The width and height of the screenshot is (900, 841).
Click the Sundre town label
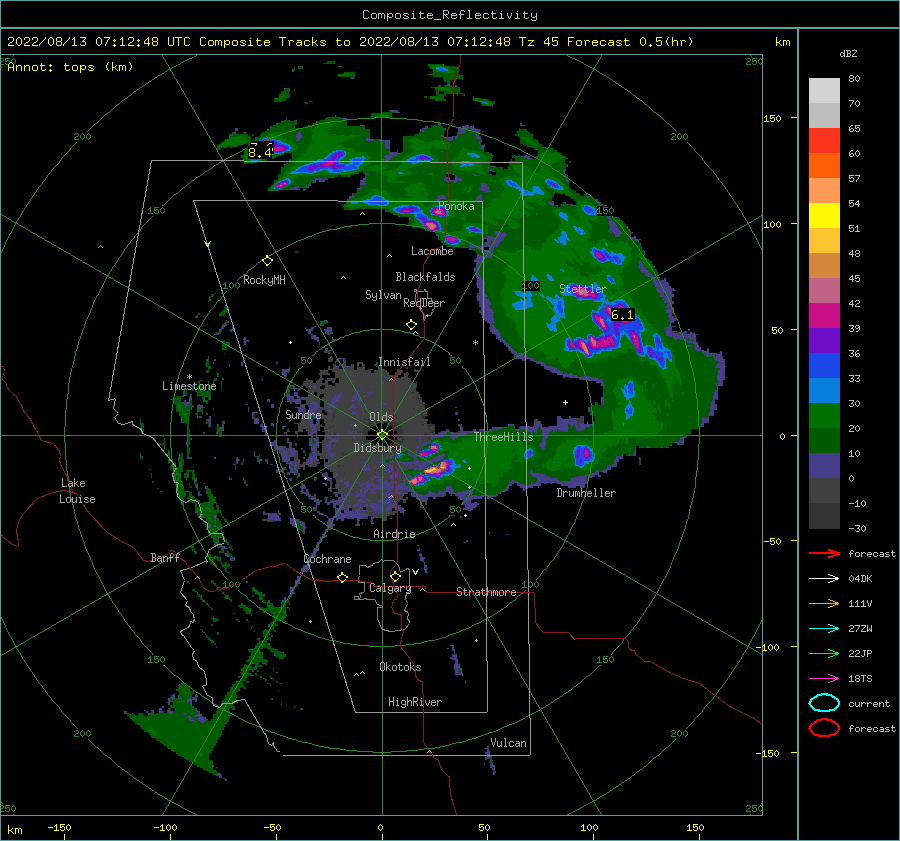point(303,414)
